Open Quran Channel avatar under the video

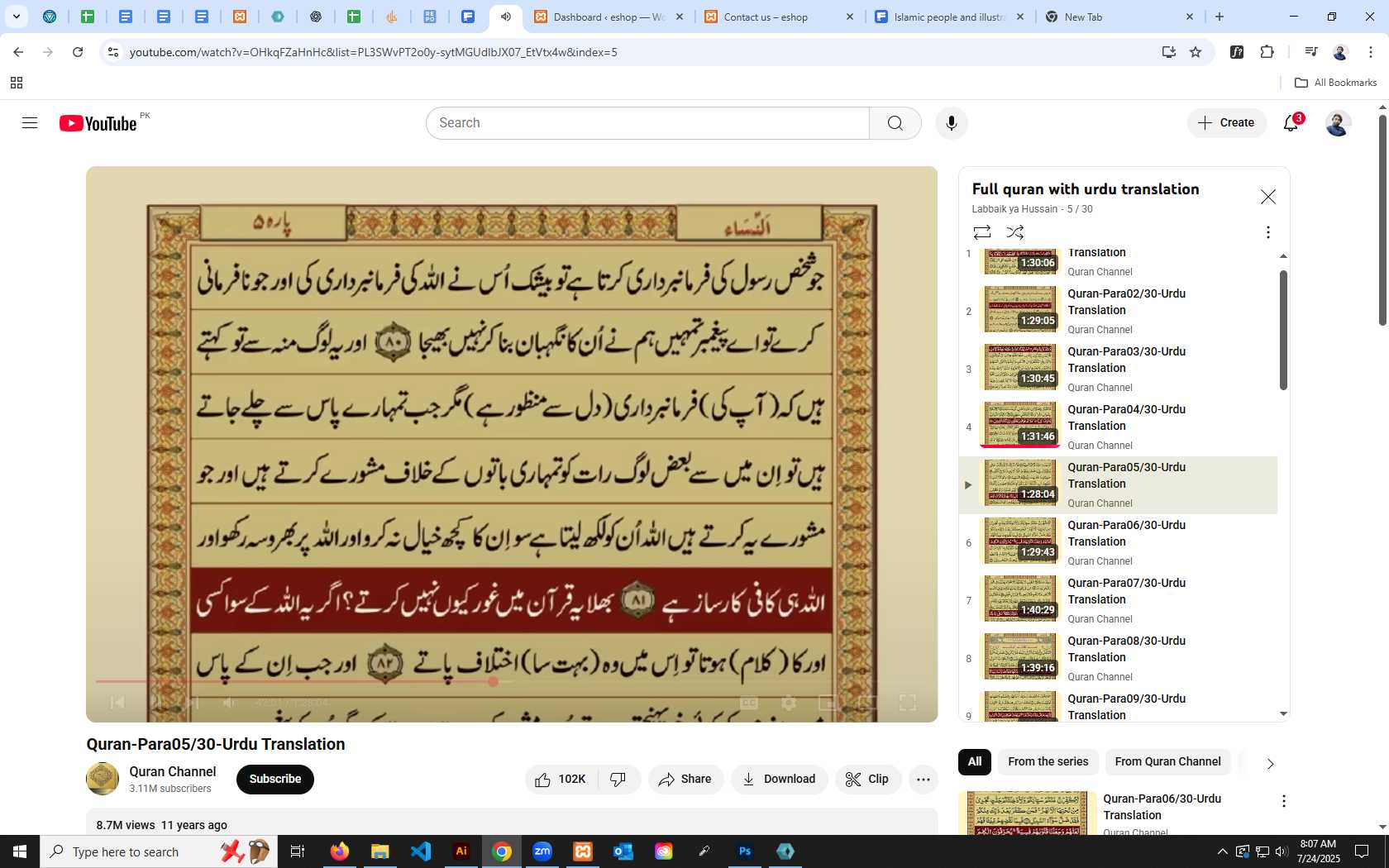[103, 779]
